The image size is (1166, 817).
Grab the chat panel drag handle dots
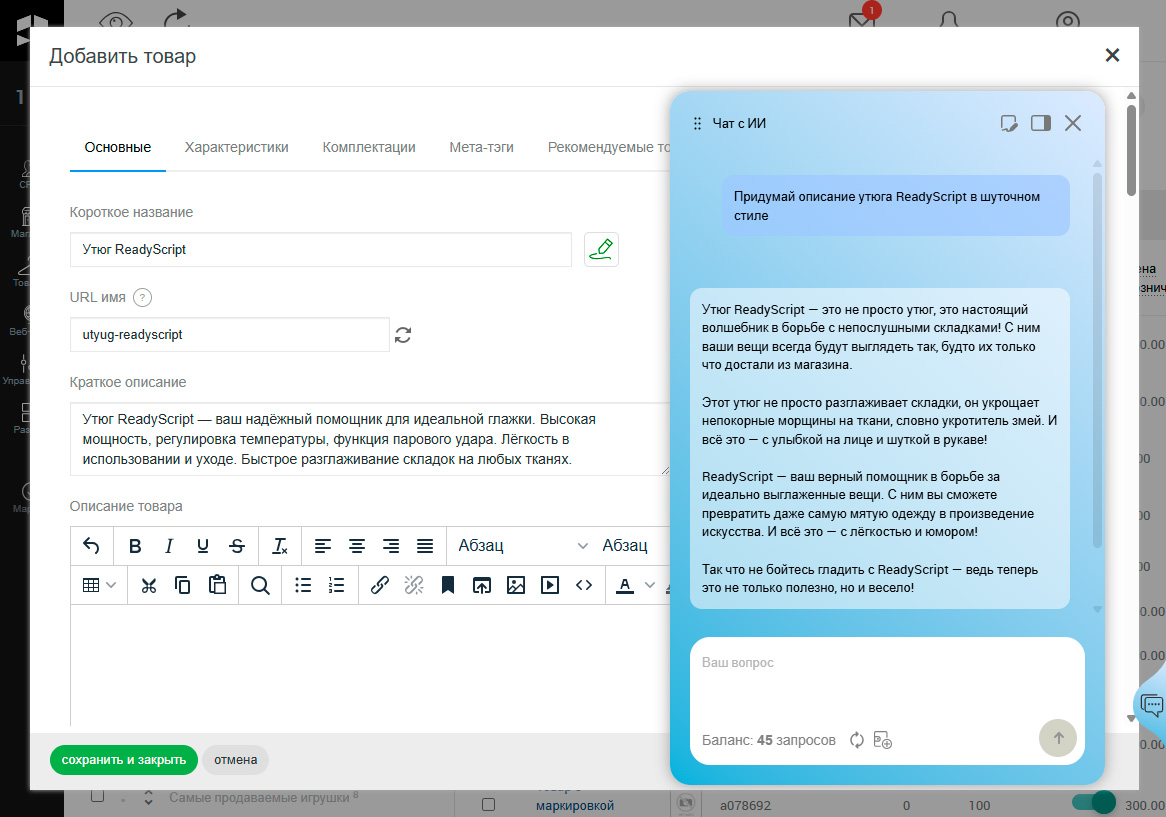pos(697,123)
